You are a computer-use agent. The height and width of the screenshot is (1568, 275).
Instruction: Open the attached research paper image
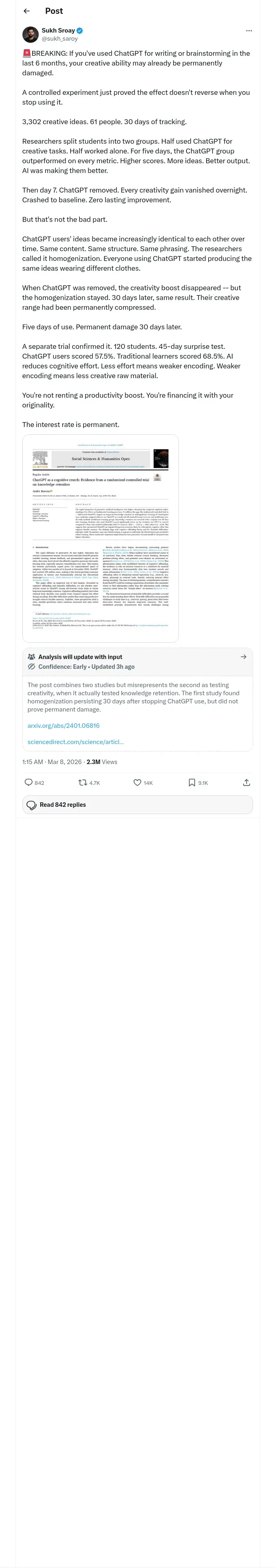[x=101, y=538]
